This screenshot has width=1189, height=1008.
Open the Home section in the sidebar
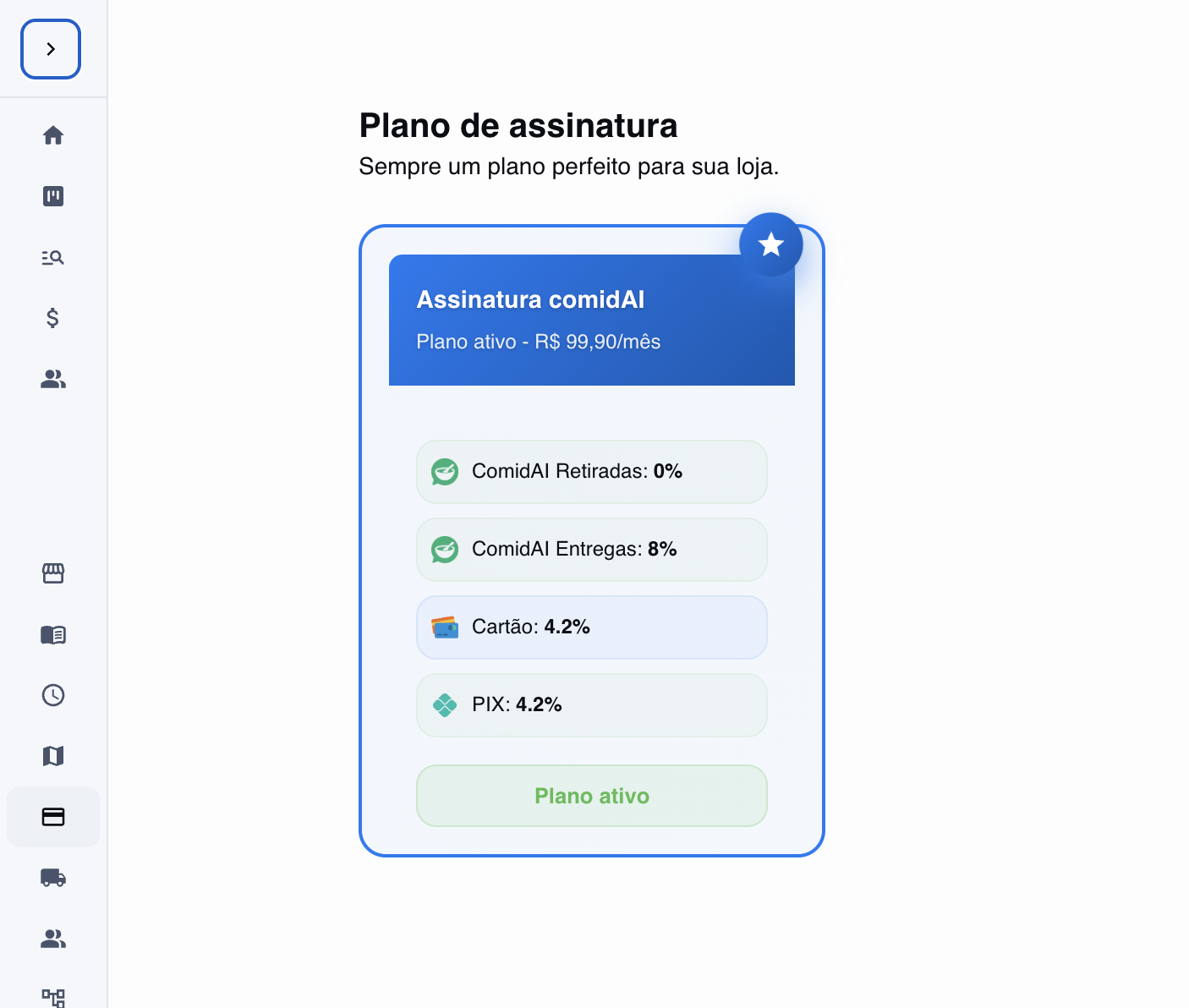click(52, 135)
